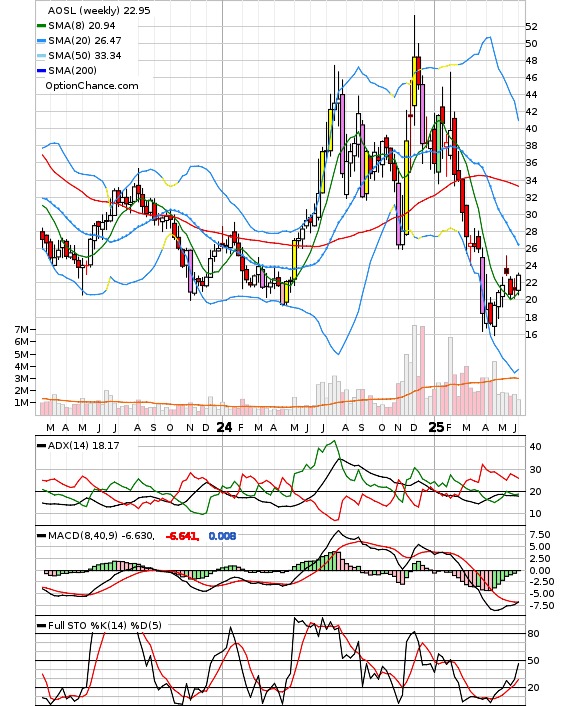The image size is (566, 706).
Task: Click the blue SMA(20) legend swatch
Action: pyautogui.click(x=41, y=41)
